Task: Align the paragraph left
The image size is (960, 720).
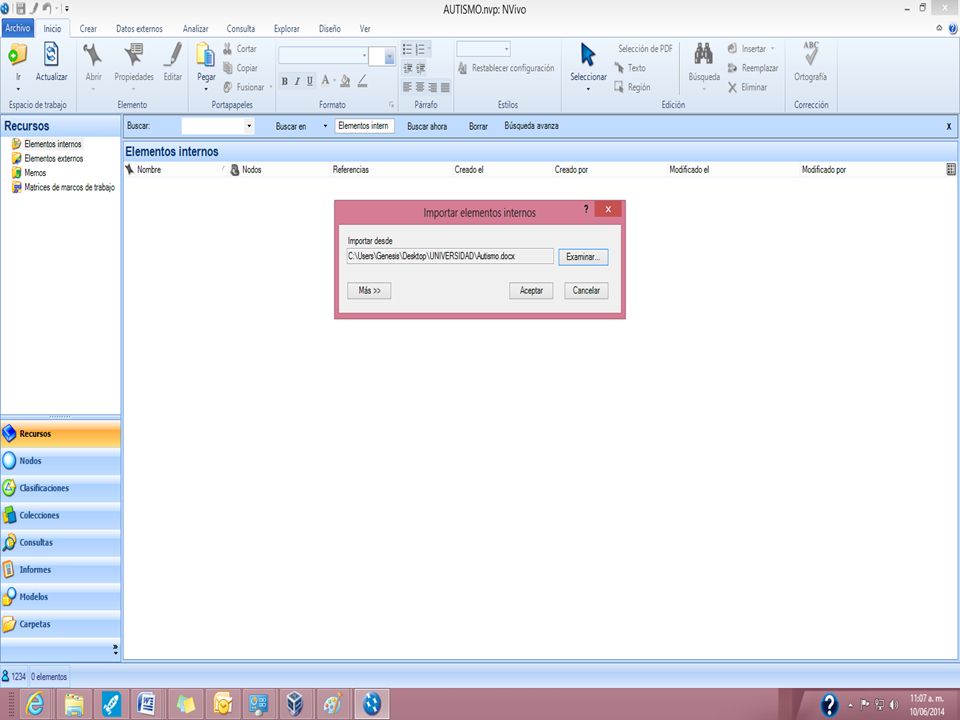Action: pos(407,87)
